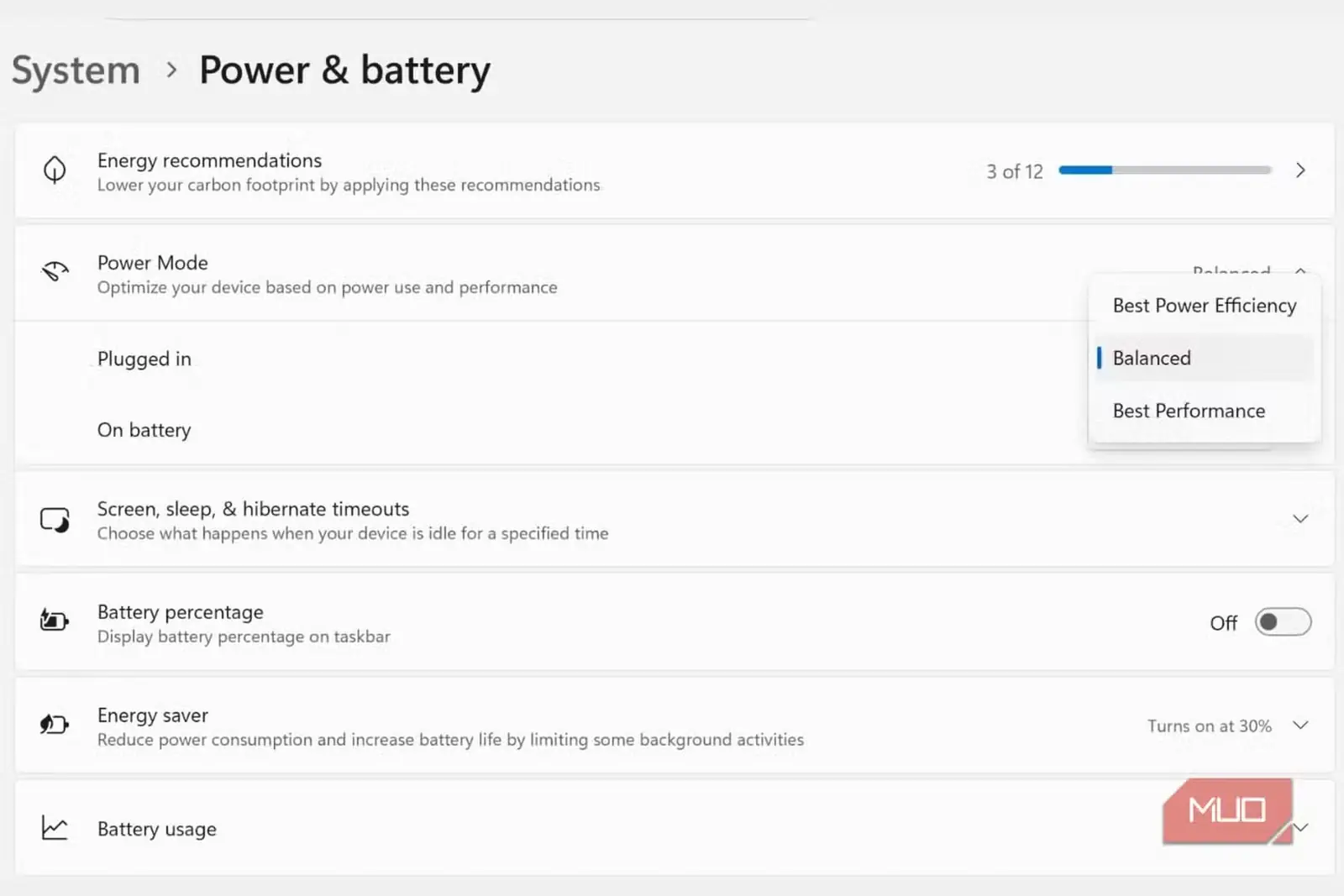Click the energy recommendations progress bar
Screen dimensions: 1344x896
coord(1164,170)
